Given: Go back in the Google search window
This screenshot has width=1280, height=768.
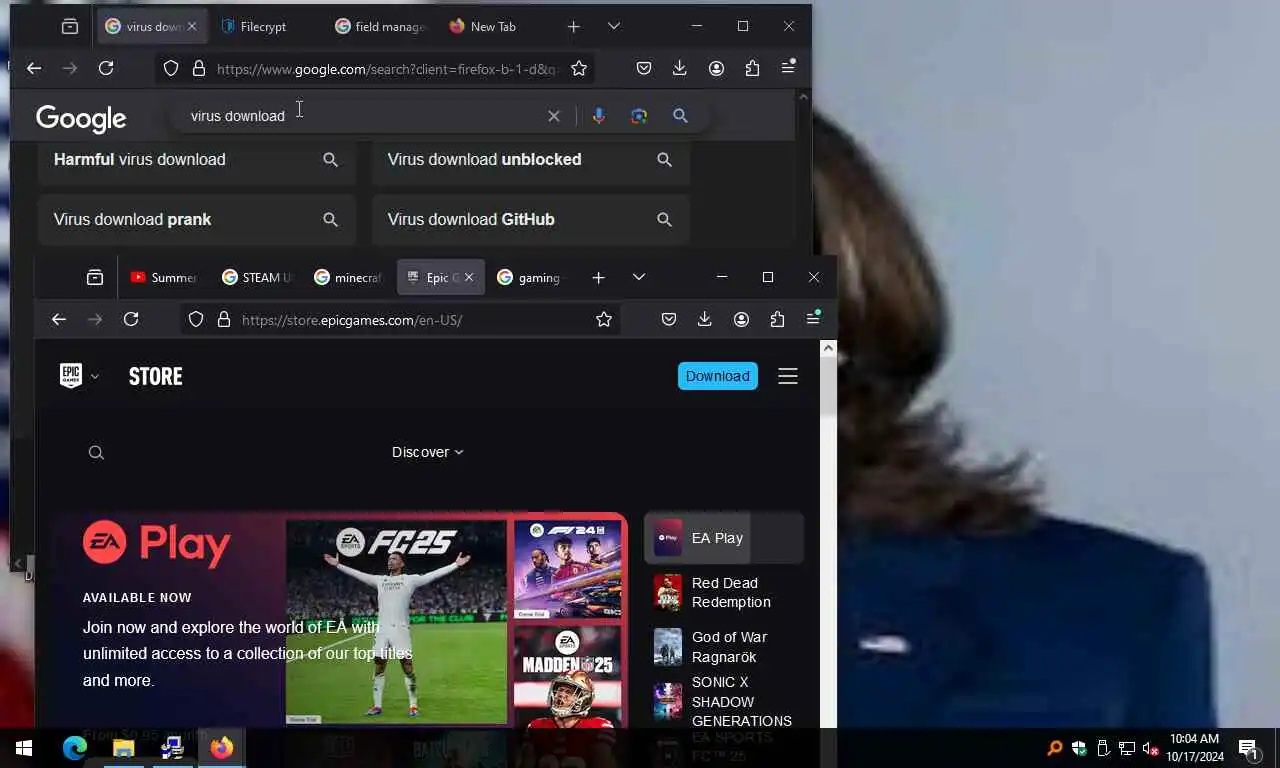Looking at the screenshot, I should (x=34, y=68).
